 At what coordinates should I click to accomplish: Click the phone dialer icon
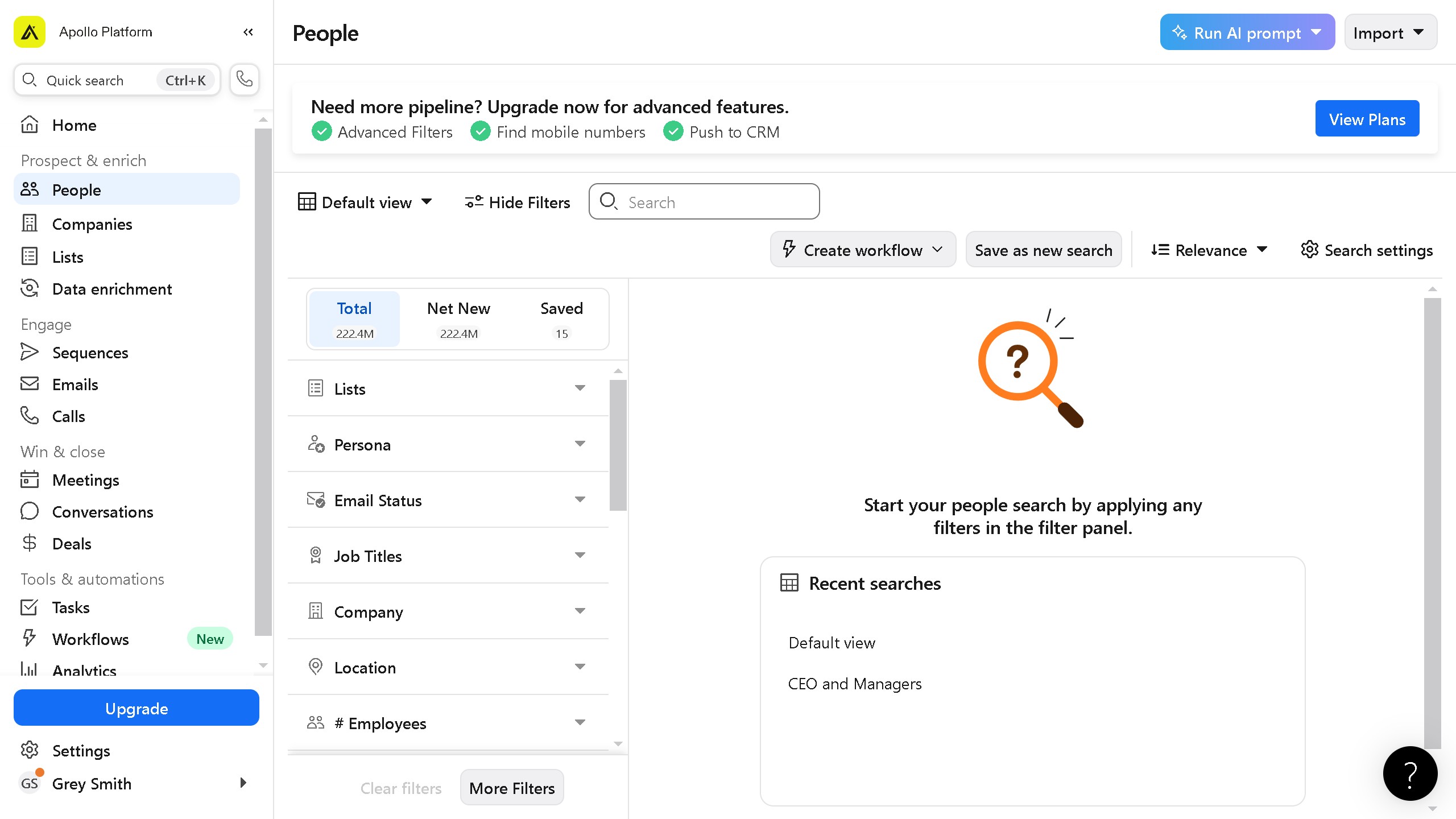coord(245,79)
